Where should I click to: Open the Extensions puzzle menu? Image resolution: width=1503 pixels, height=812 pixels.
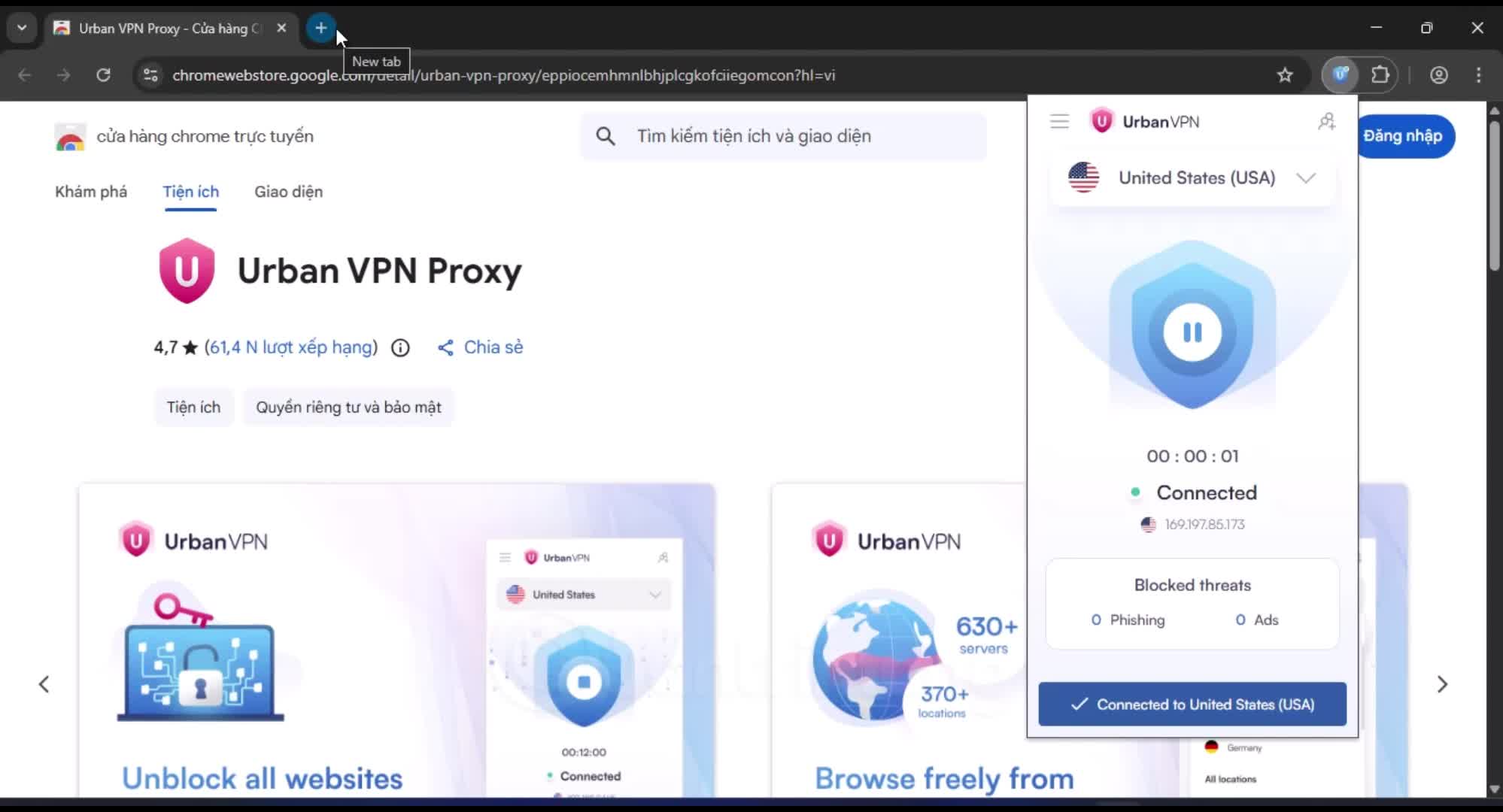point(1380,75)
